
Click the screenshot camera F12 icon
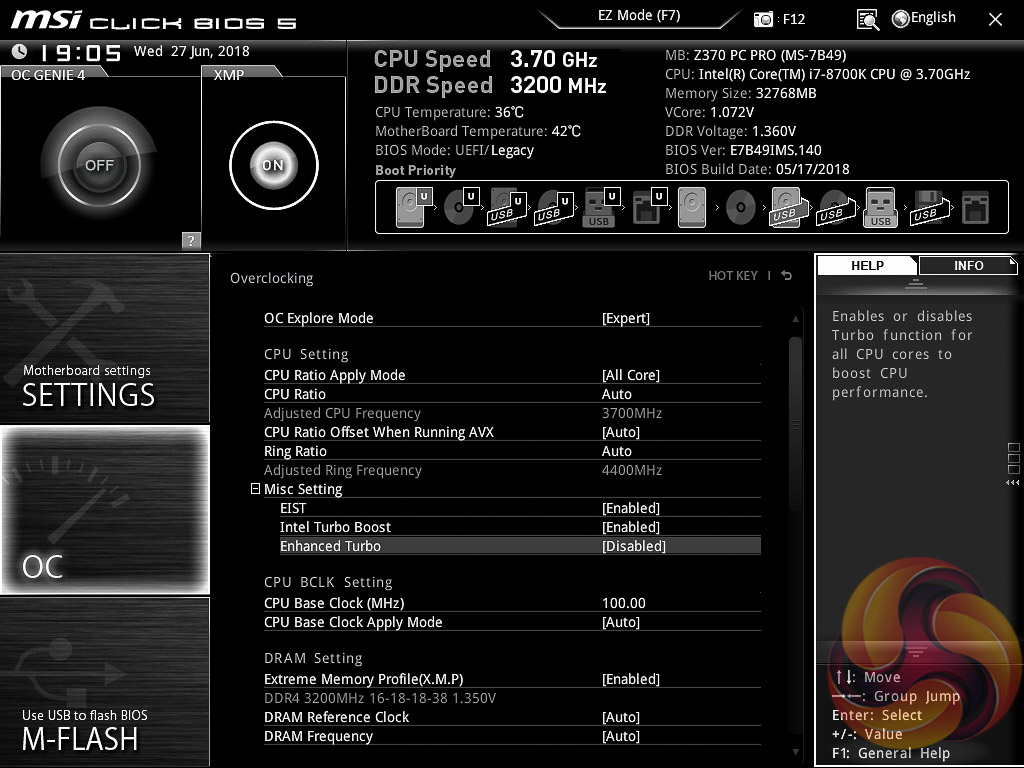(764, 19)
